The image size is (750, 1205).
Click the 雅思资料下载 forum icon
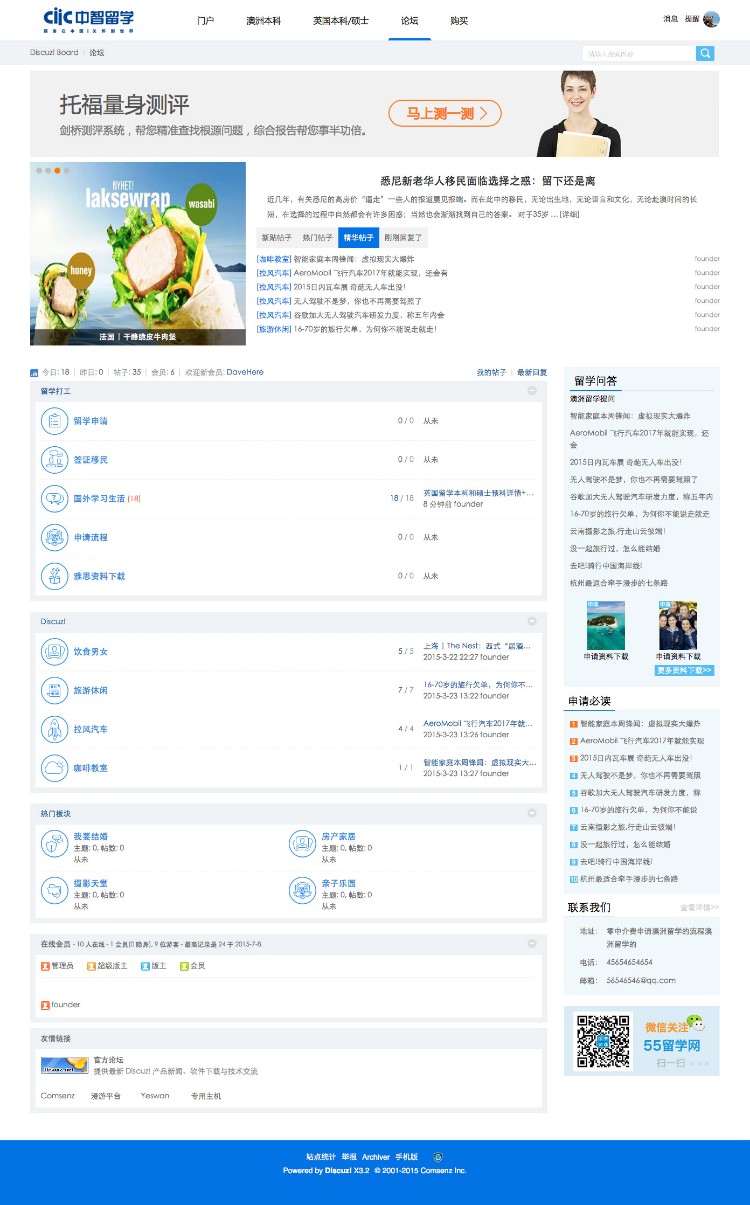pyautogui.click(x=53, y=576)
